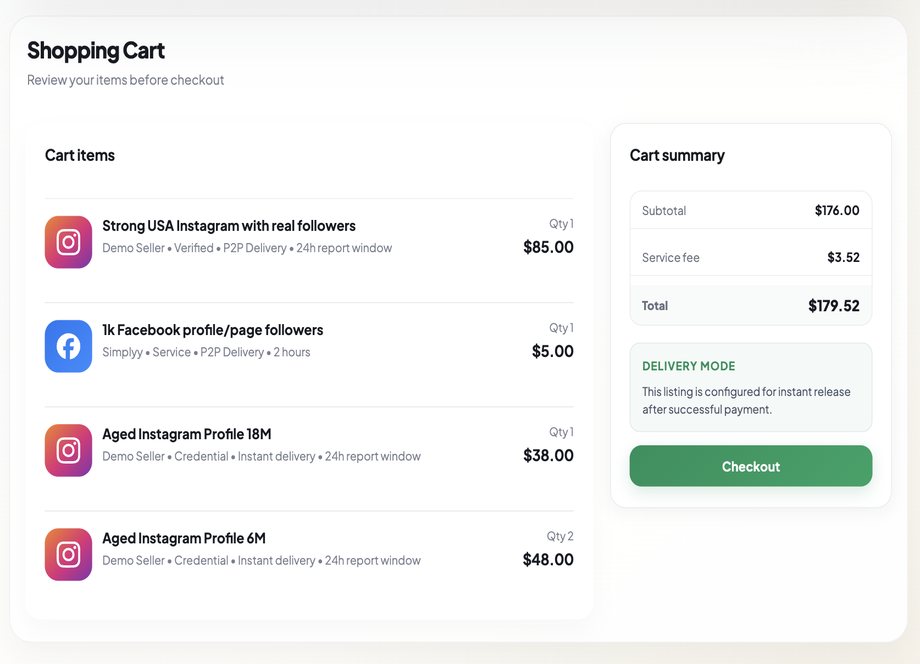The width and height of the screenshot is (920, 664).
Task: Click the Shopping Cart heading
Action: pyautogui.click(x=96, y=50)
